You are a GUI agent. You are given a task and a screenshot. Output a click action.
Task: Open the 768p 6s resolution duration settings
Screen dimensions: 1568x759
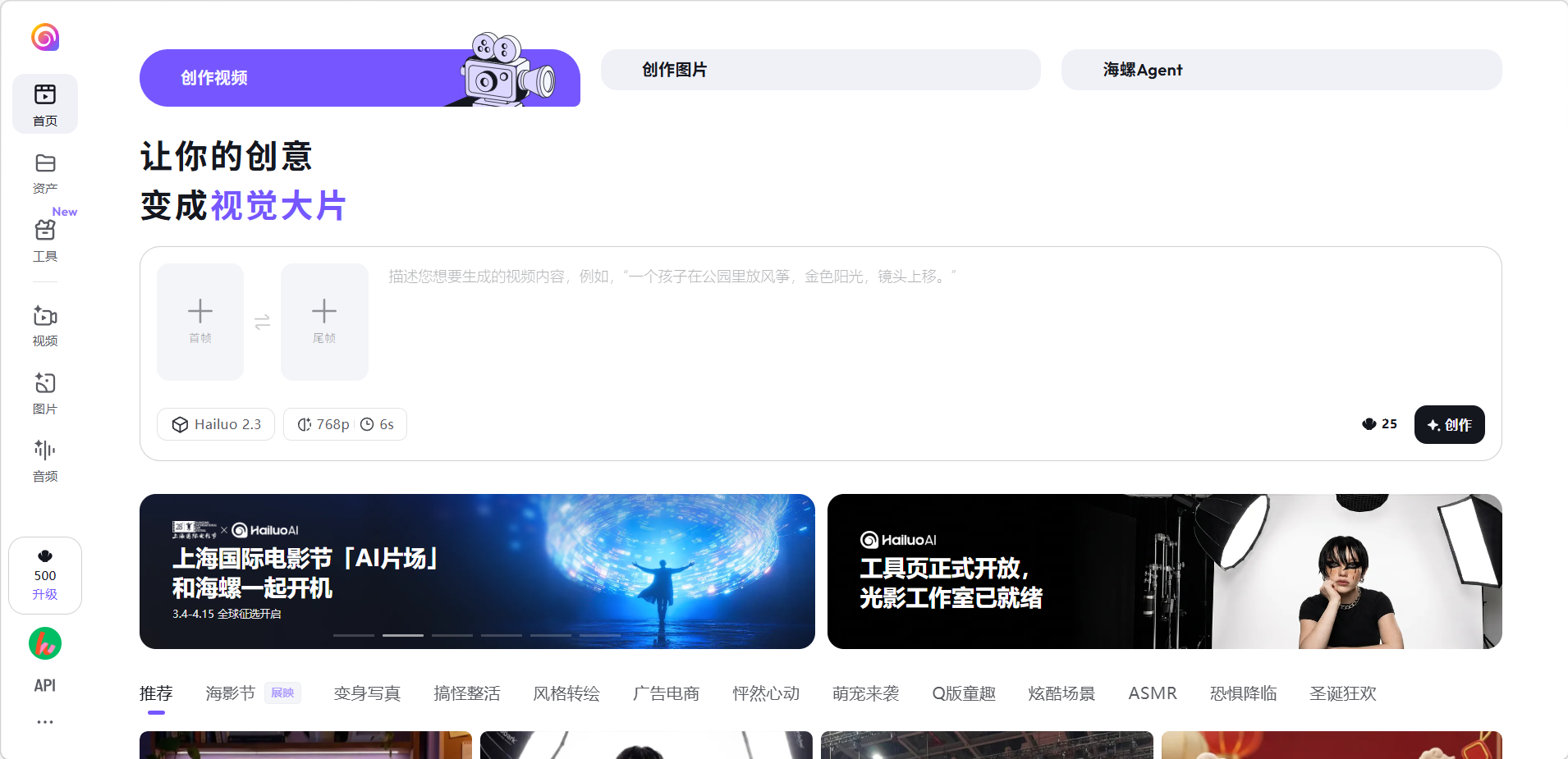point(345,424)
